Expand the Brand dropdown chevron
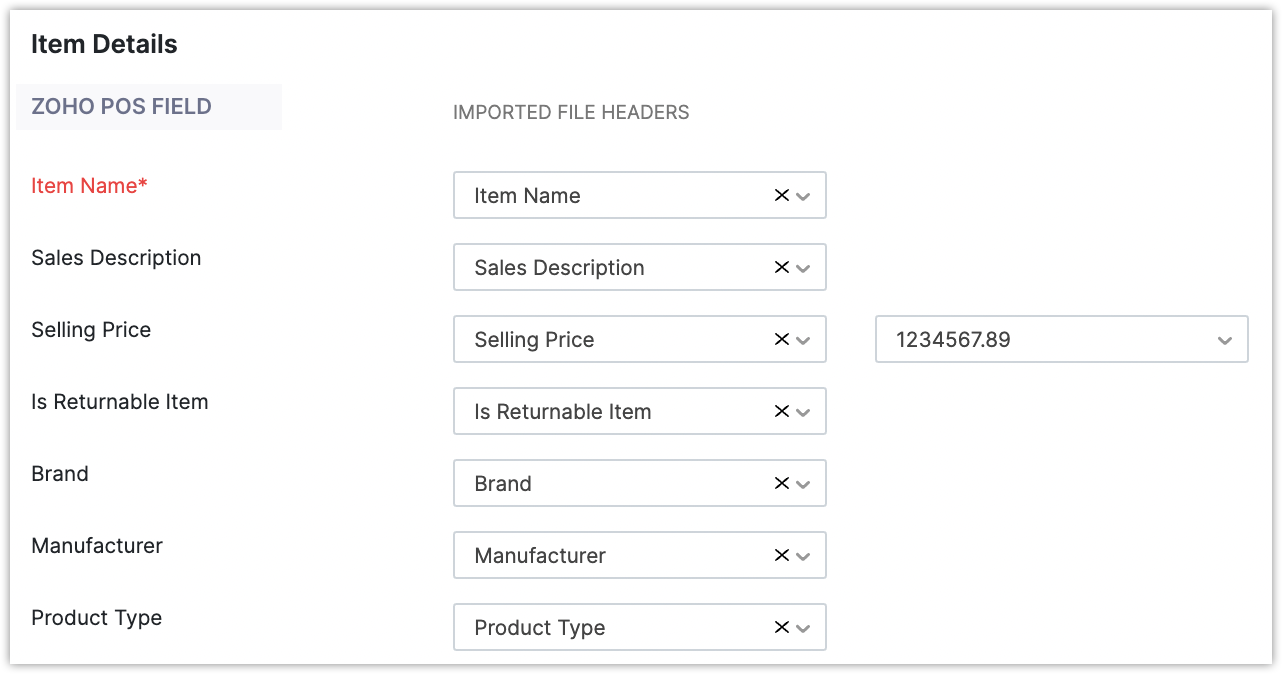1282x674 pixels. coord(803,485)
